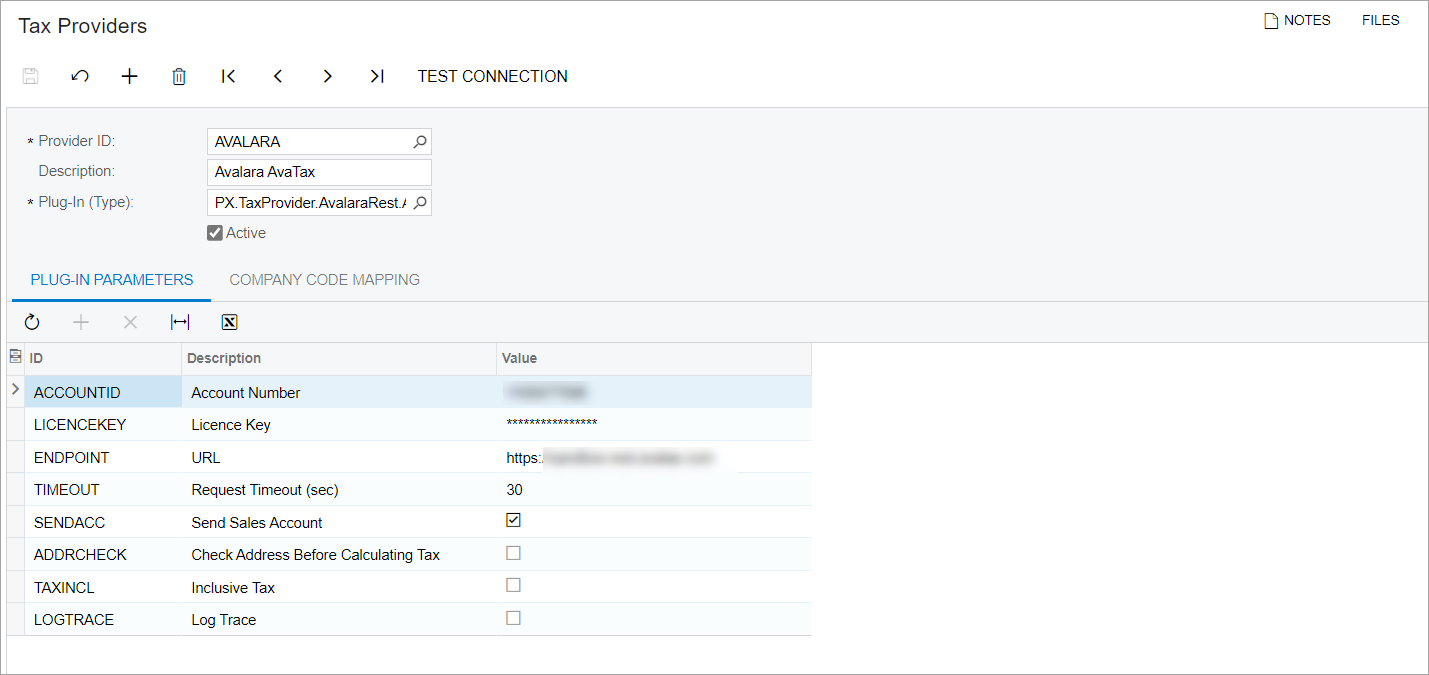Enable the Log Trace checkbox
The image size is (1429, 675).
pos(513,618)
